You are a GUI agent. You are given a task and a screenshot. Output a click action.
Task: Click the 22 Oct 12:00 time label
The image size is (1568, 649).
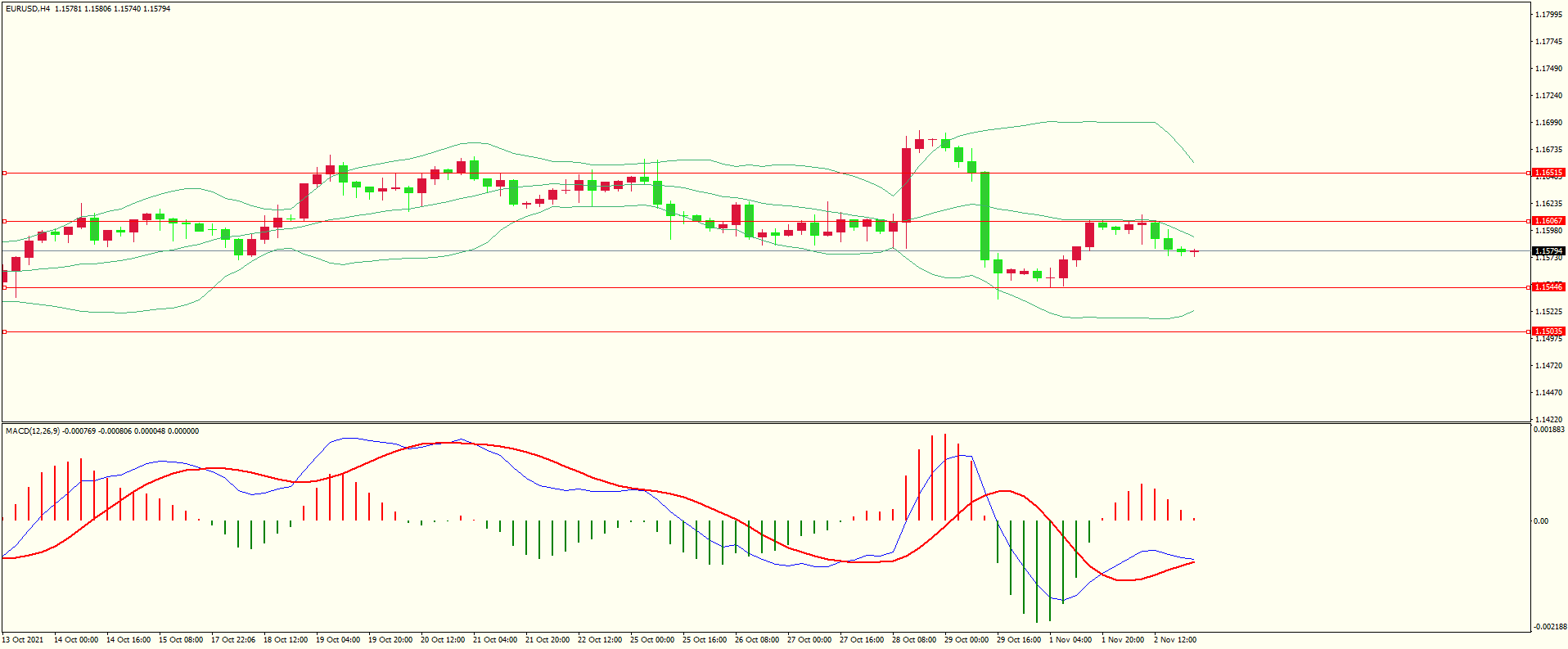pyautogui.click(x=600, y=640)
